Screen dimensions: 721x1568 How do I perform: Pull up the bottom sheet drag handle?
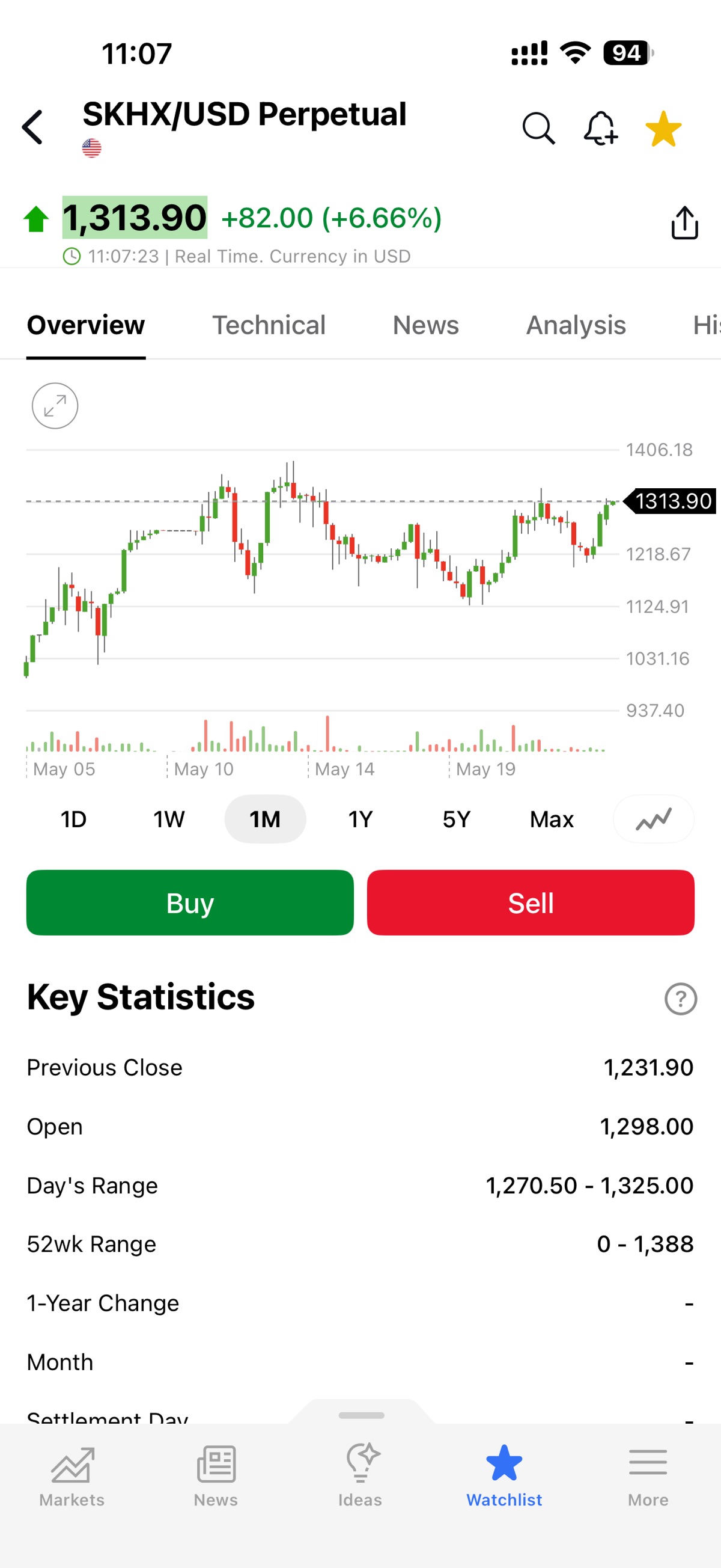(x=362, y=1415)
